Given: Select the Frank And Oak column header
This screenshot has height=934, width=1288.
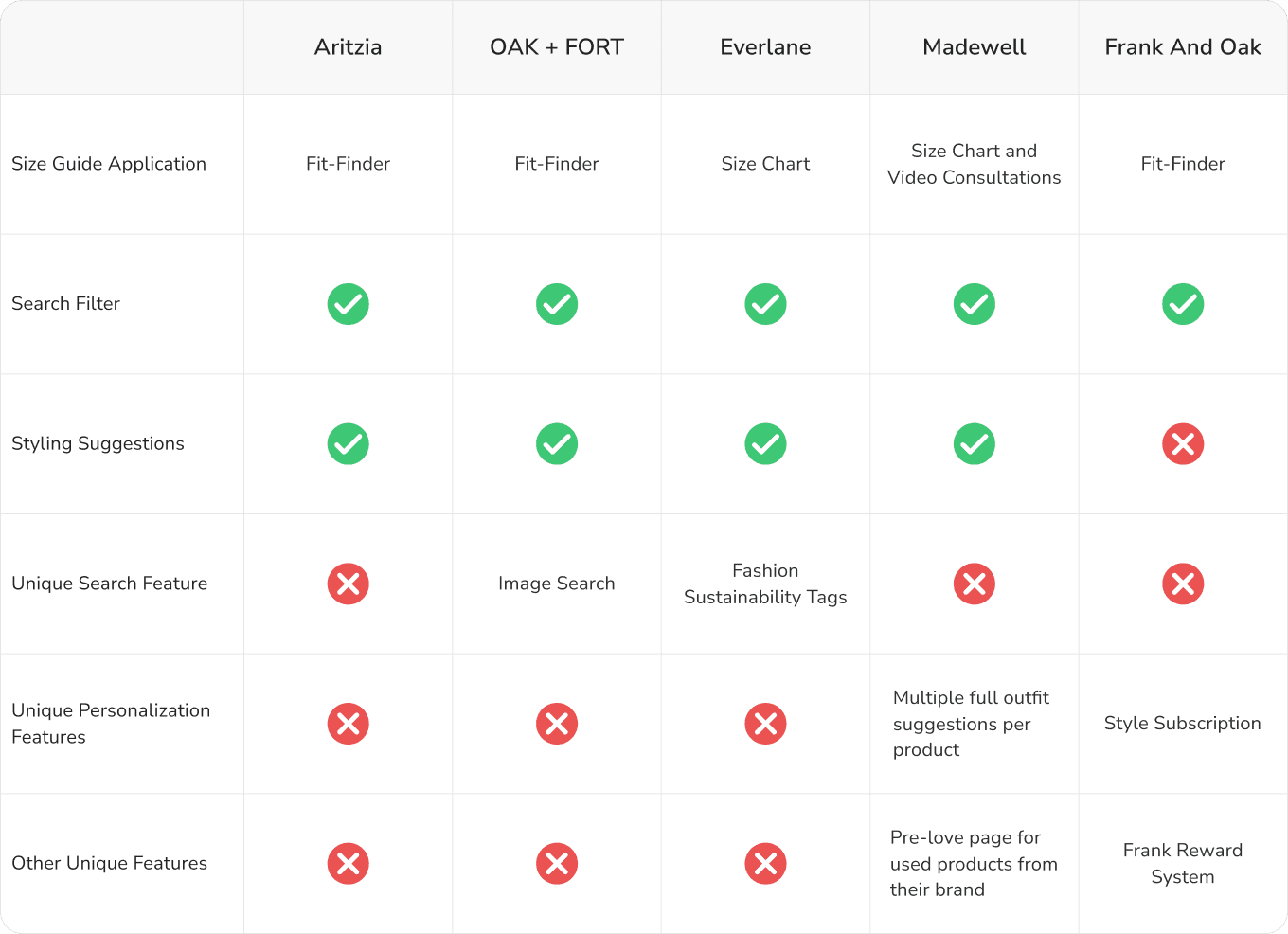Looking at the screenshot, I should pos(1183,47).
